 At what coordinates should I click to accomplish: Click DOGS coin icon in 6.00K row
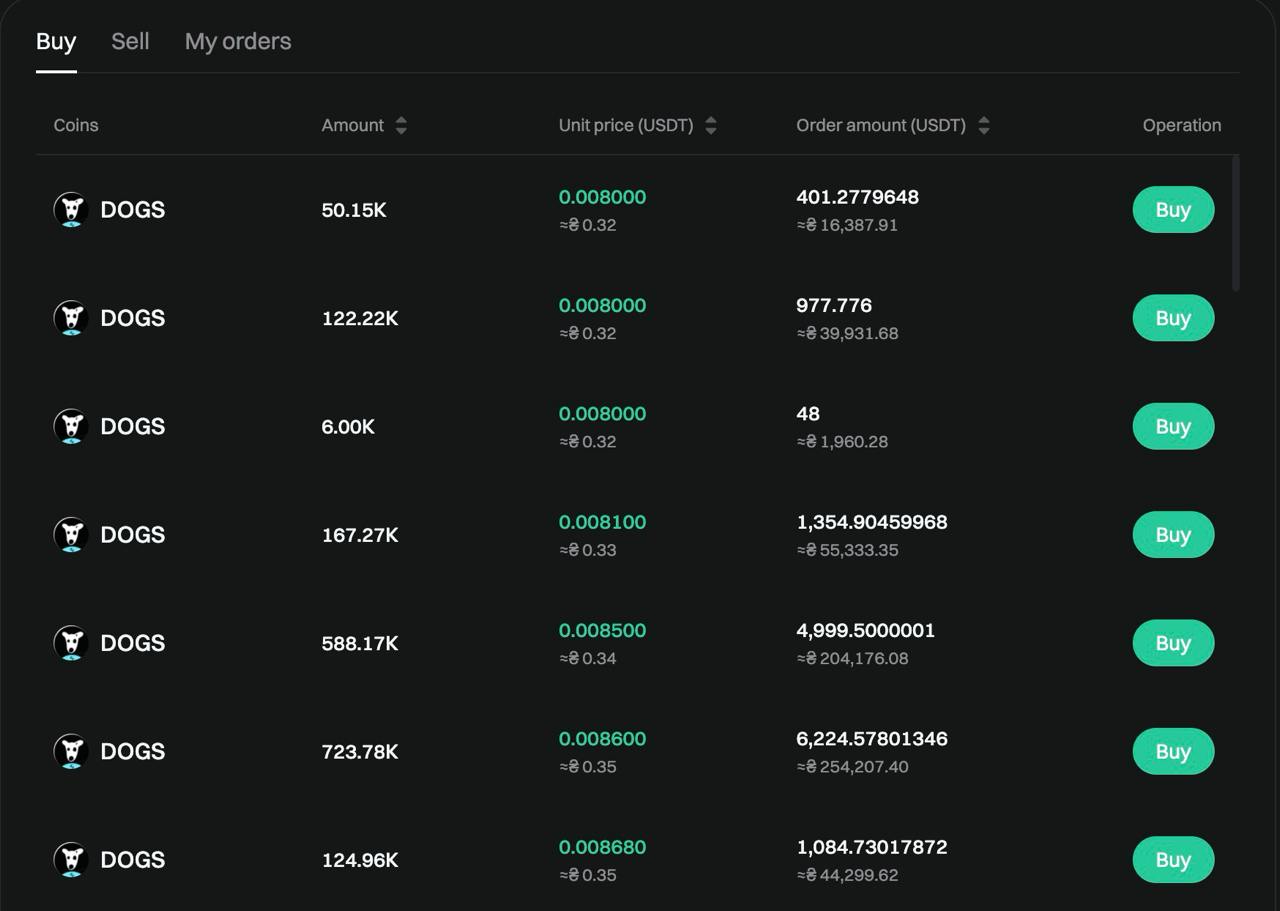click(x=71, y=426)
